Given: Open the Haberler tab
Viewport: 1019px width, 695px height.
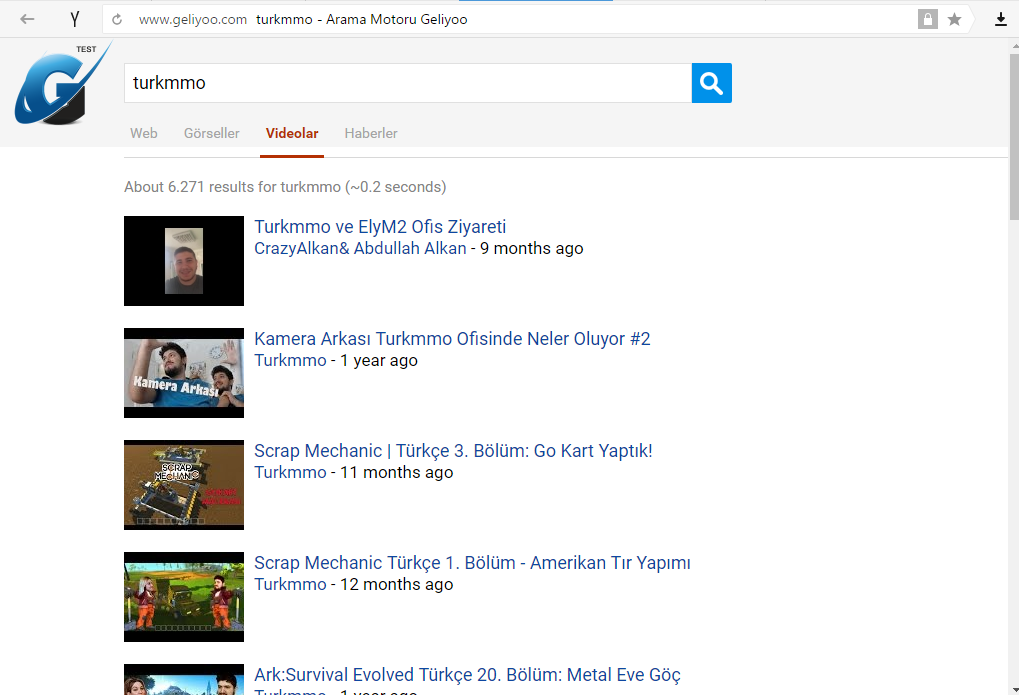Looking at the screenshot, I should coord(371,133).
